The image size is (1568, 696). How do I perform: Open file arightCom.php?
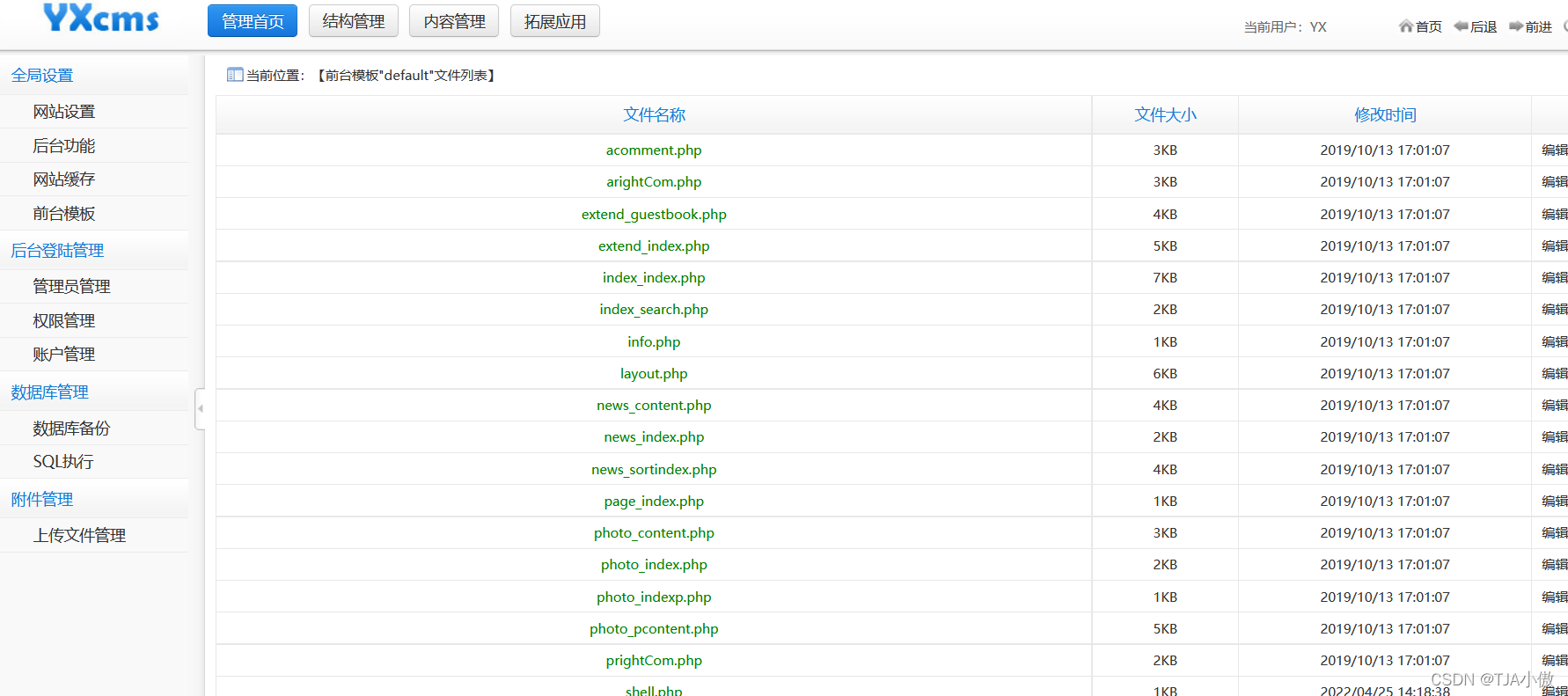654,182
